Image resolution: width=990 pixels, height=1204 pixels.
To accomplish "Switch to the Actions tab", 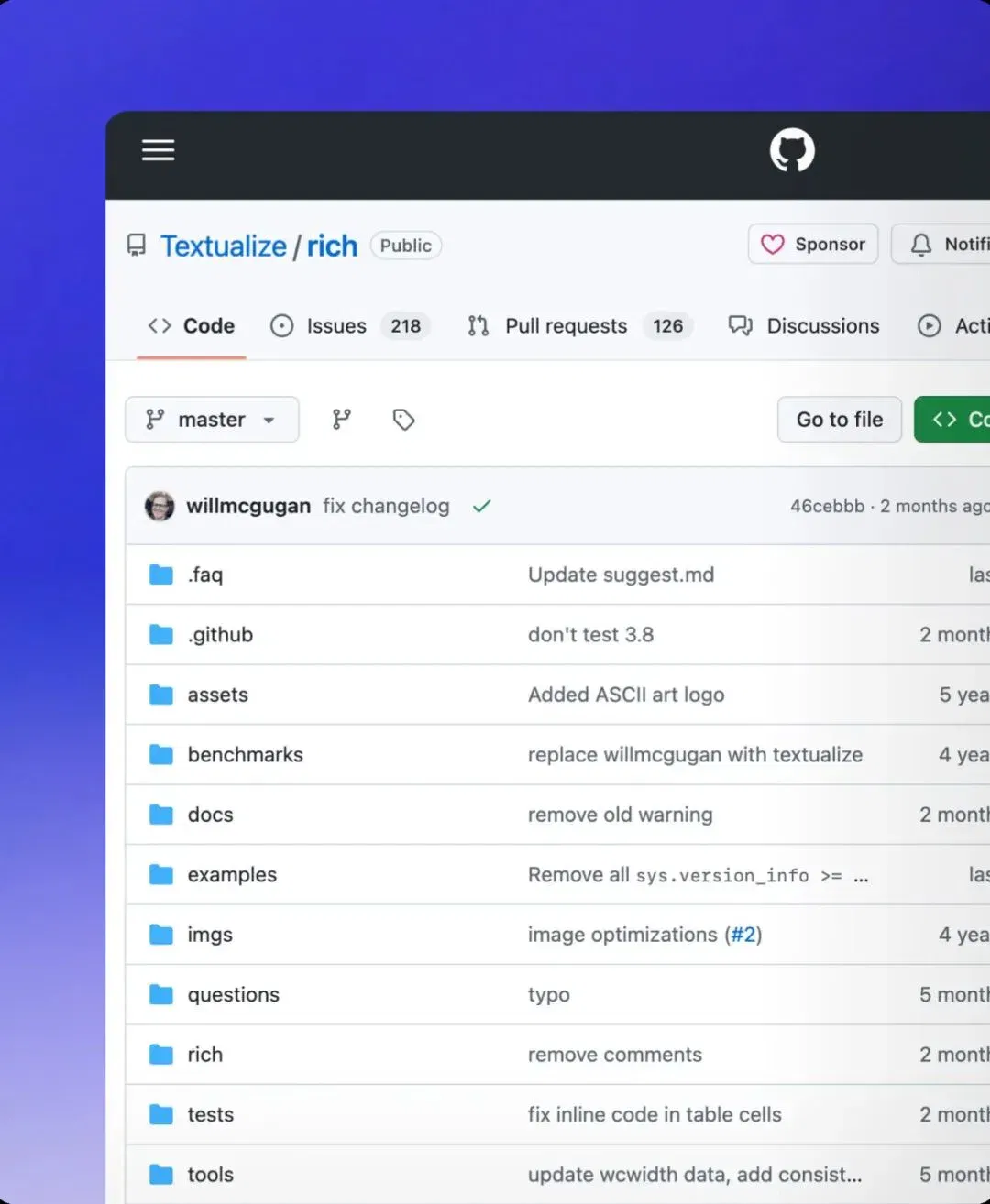I will (953, 326).
